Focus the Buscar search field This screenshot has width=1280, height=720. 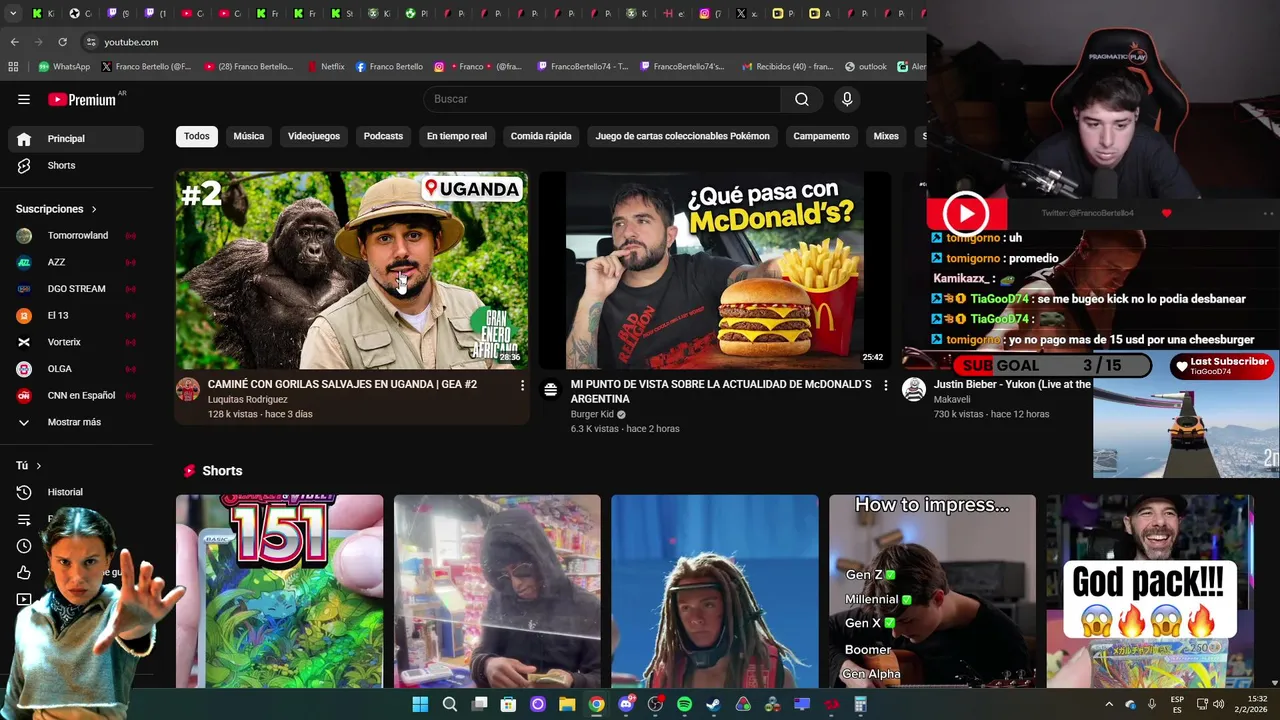[x=602, y=99]
